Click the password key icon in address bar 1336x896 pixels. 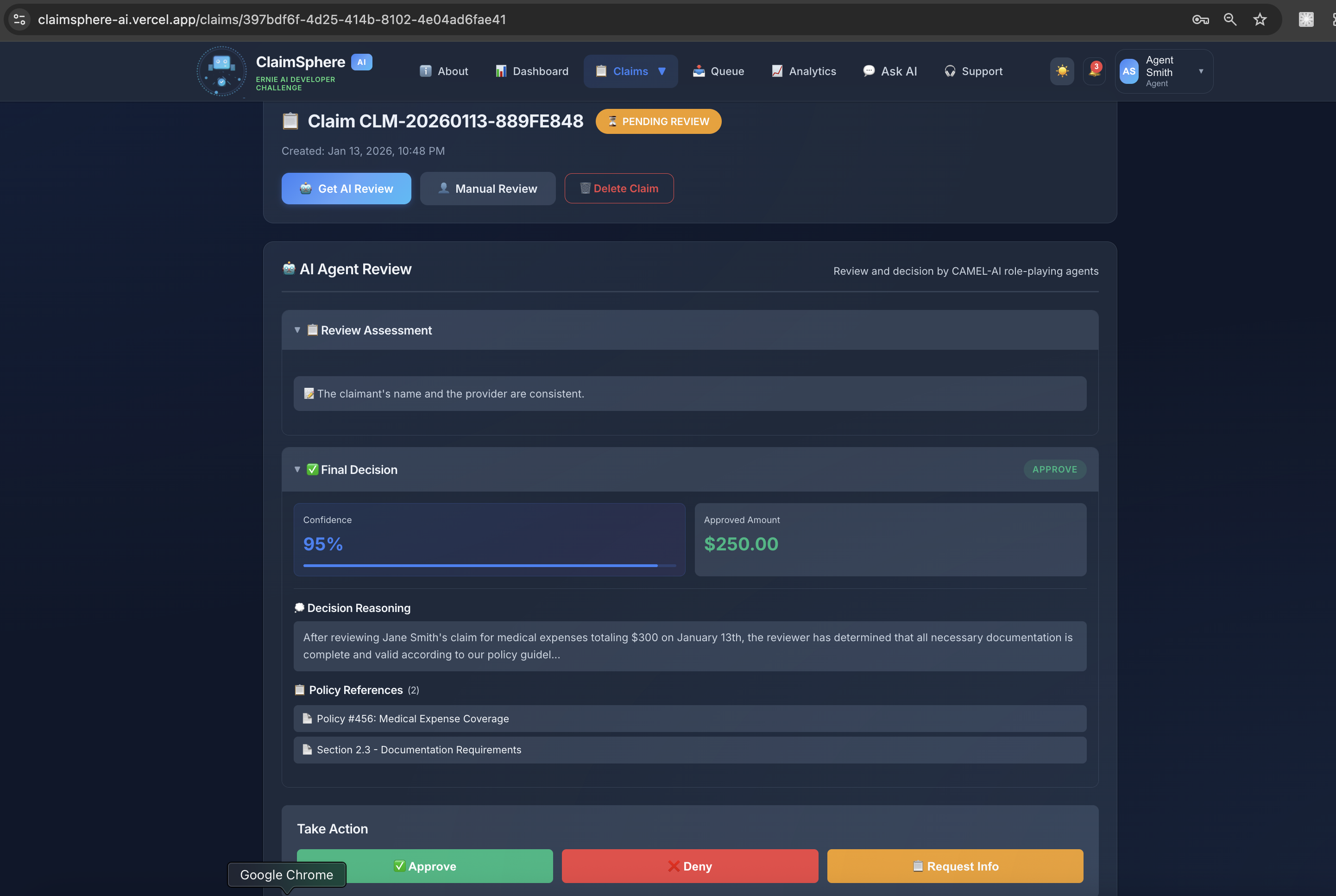(x=1200, y=20)
